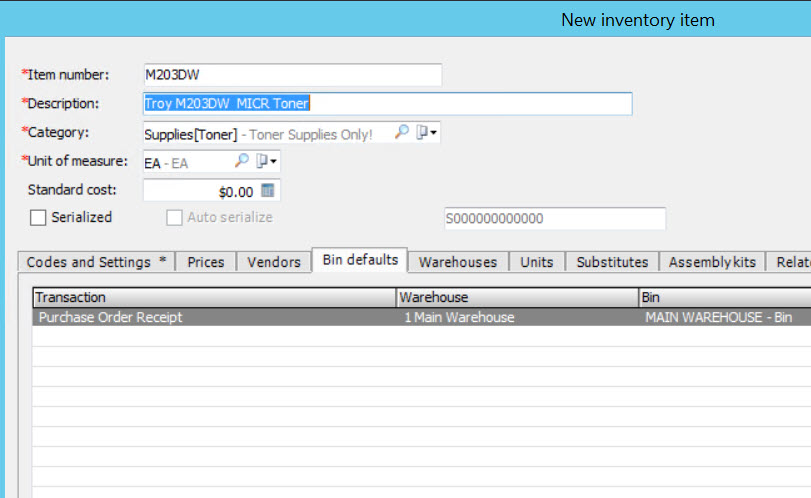Select the Bin defaults tab
Viewport: 811px width, 498px height.
(360, 260)
